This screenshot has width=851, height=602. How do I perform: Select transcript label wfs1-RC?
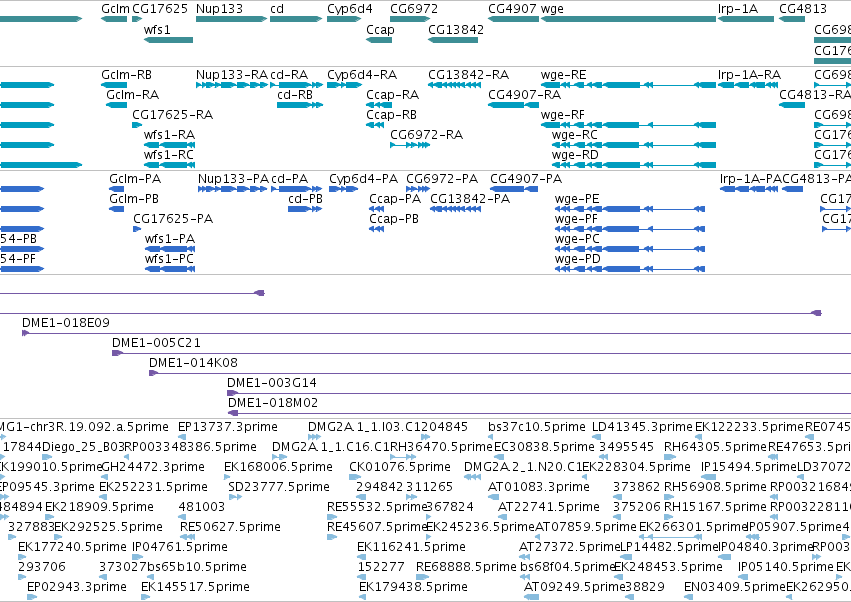169,155
